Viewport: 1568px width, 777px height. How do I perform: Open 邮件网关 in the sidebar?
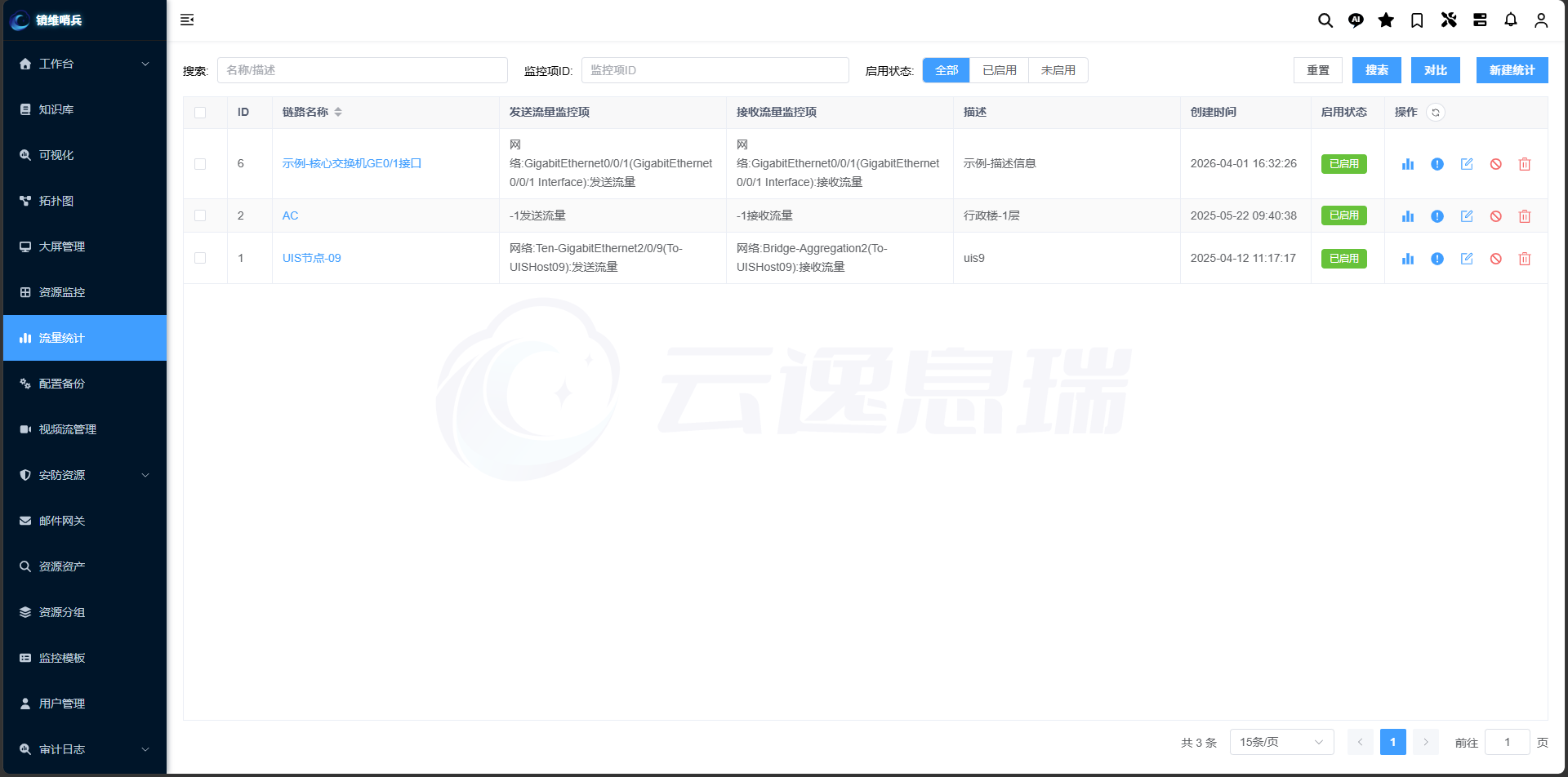pos(85,521)
